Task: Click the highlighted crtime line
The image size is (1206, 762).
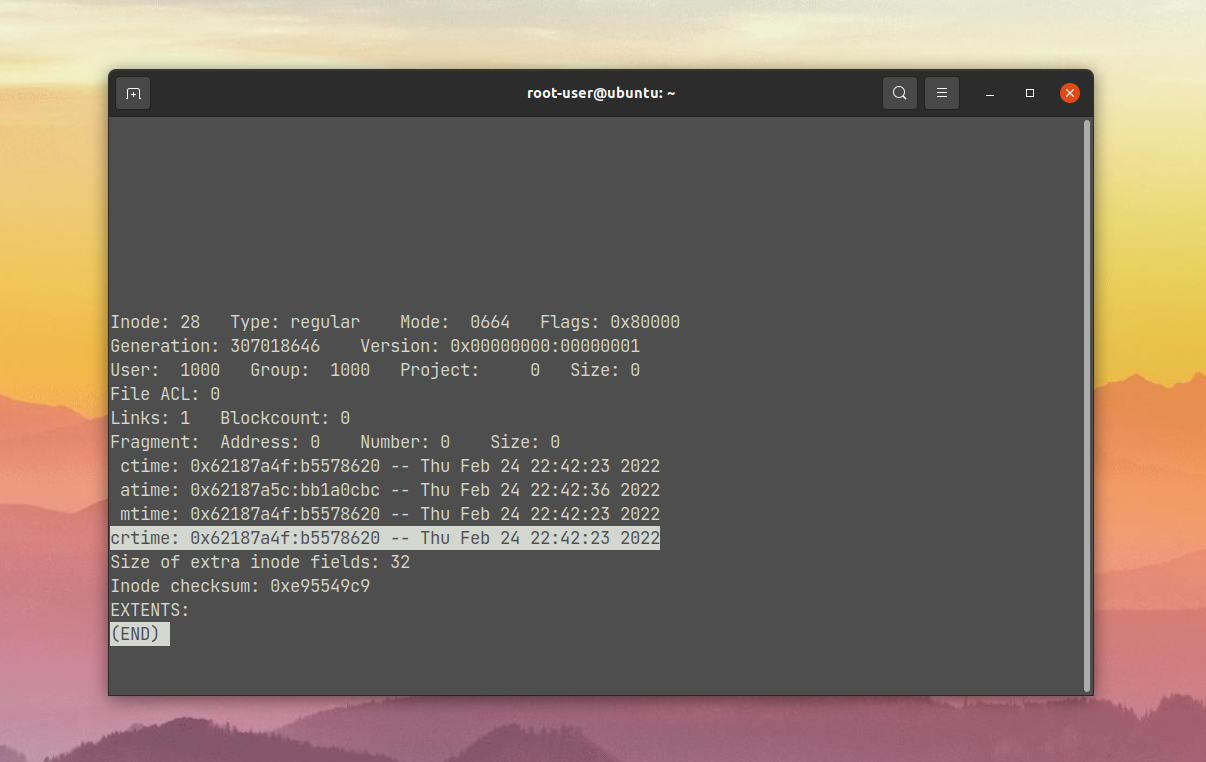Action: (x=385, y=538)
